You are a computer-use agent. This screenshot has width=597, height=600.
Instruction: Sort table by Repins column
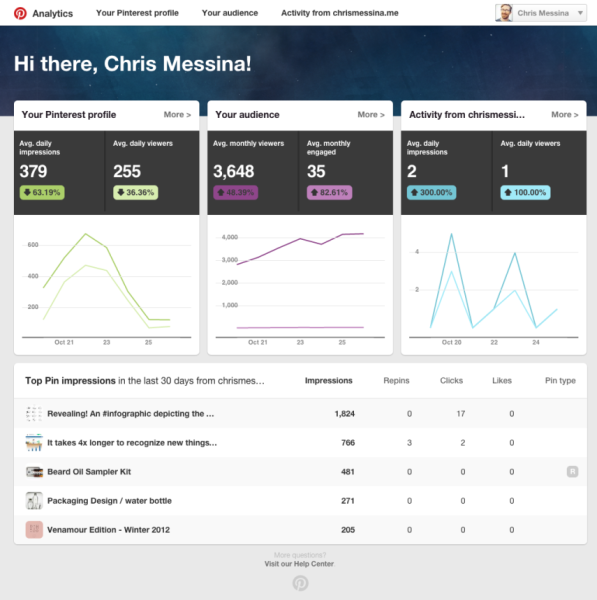pos(396,380)
